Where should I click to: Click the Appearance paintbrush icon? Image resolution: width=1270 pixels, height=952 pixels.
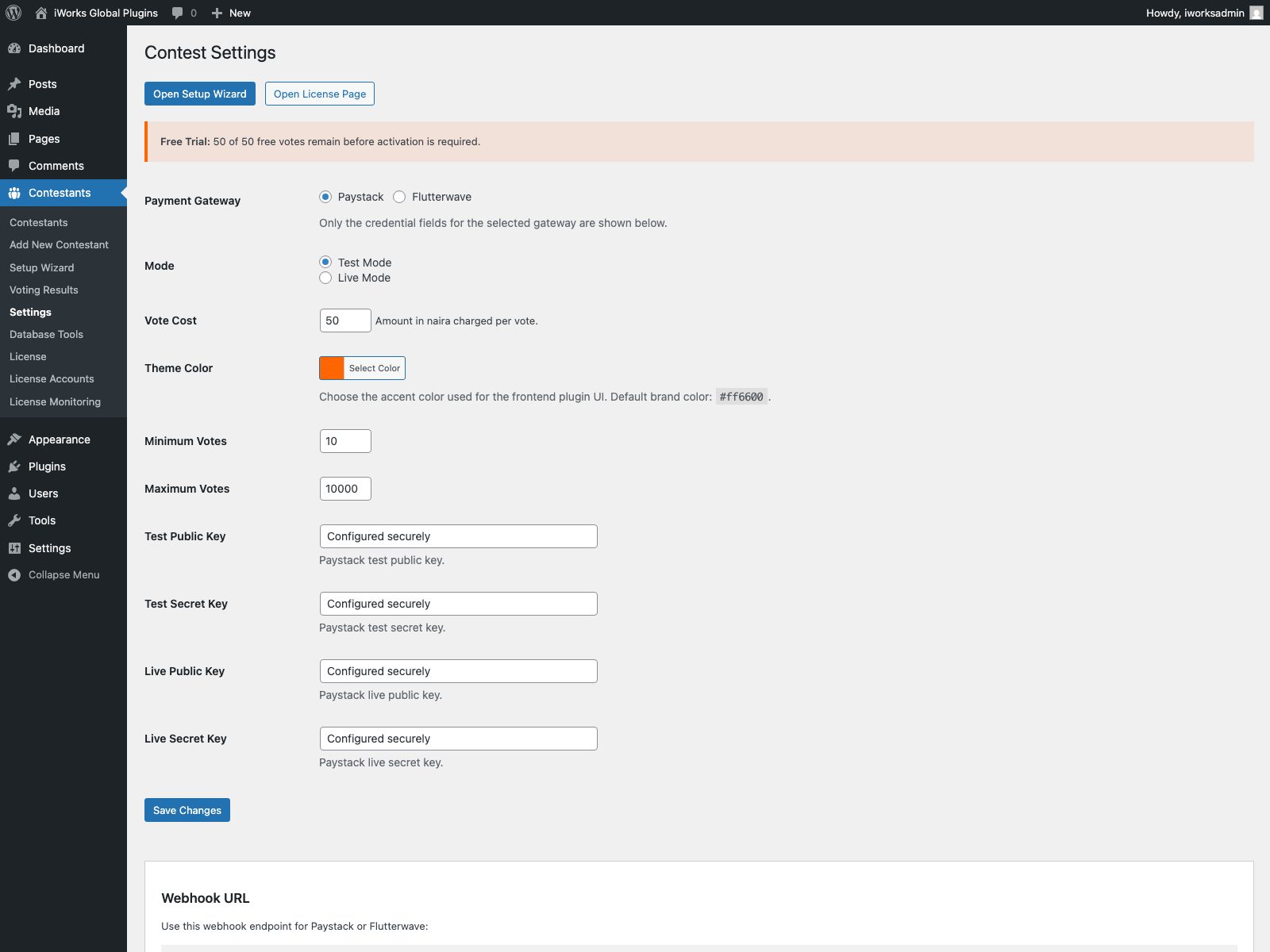tap(14, 440)
